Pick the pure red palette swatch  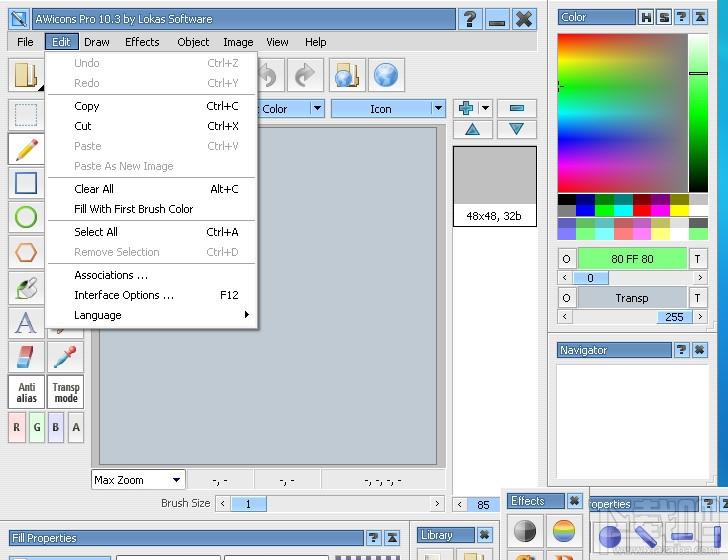pyautogui.click(x=642, y=211)
